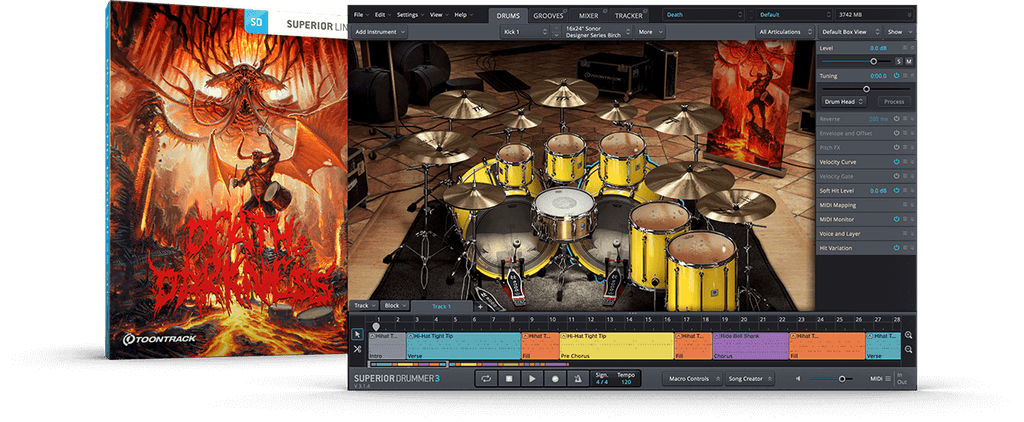
Task: Open the Kick 1 instrument selector
Action: (x=525, y=31)
